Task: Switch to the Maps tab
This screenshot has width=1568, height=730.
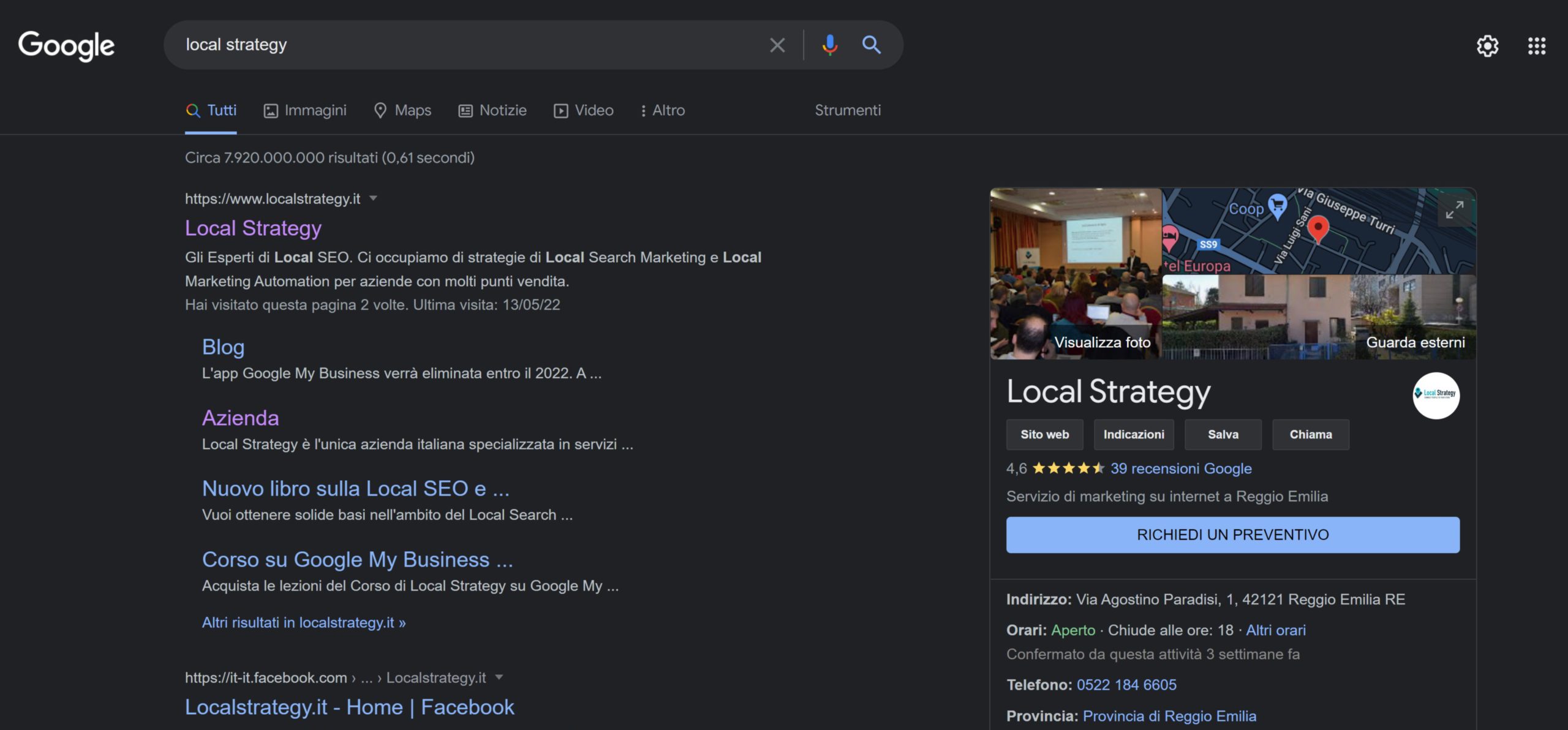Action: (x=402, y=110)
